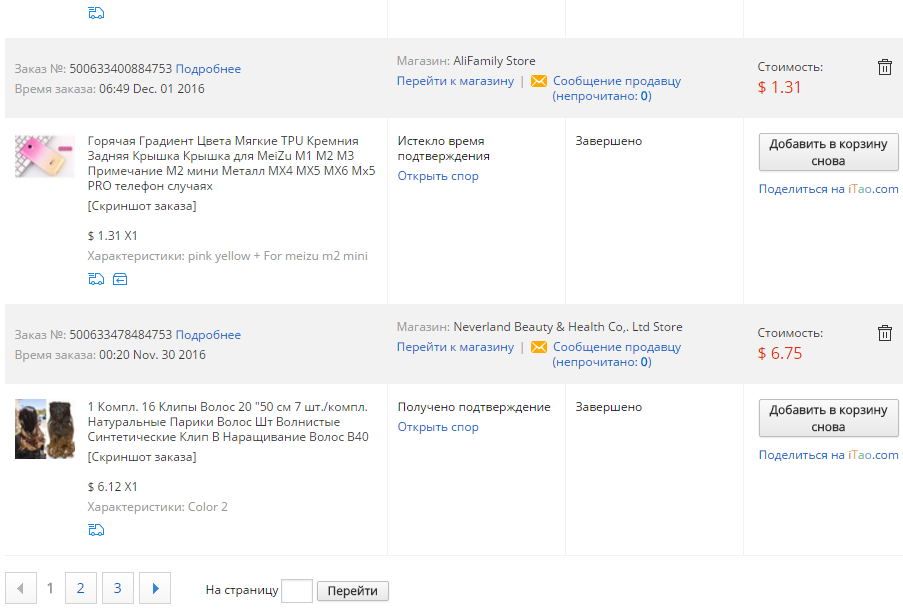Screen dimensions: 903x613
Task: Click delivery truck icon under Meizu case item
Action: (96, 280)
